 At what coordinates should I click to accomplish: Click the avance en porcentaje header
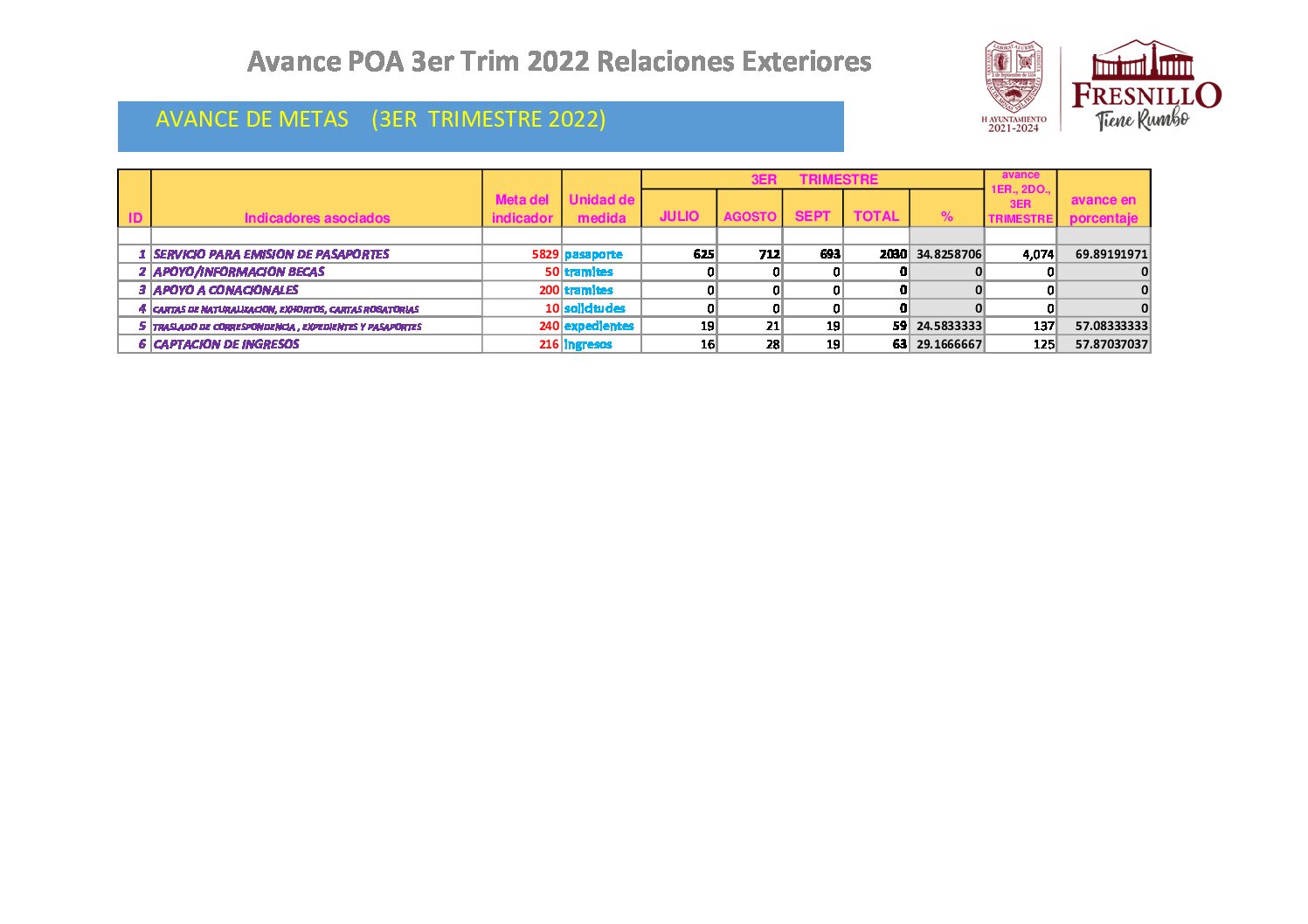click(x=1103, y=209)
